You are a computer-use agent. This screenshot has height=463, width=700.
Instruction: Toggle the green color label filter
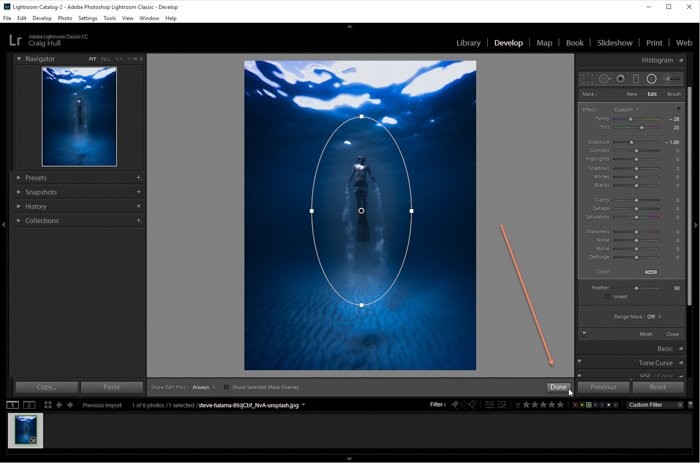(x=589, y=405)
